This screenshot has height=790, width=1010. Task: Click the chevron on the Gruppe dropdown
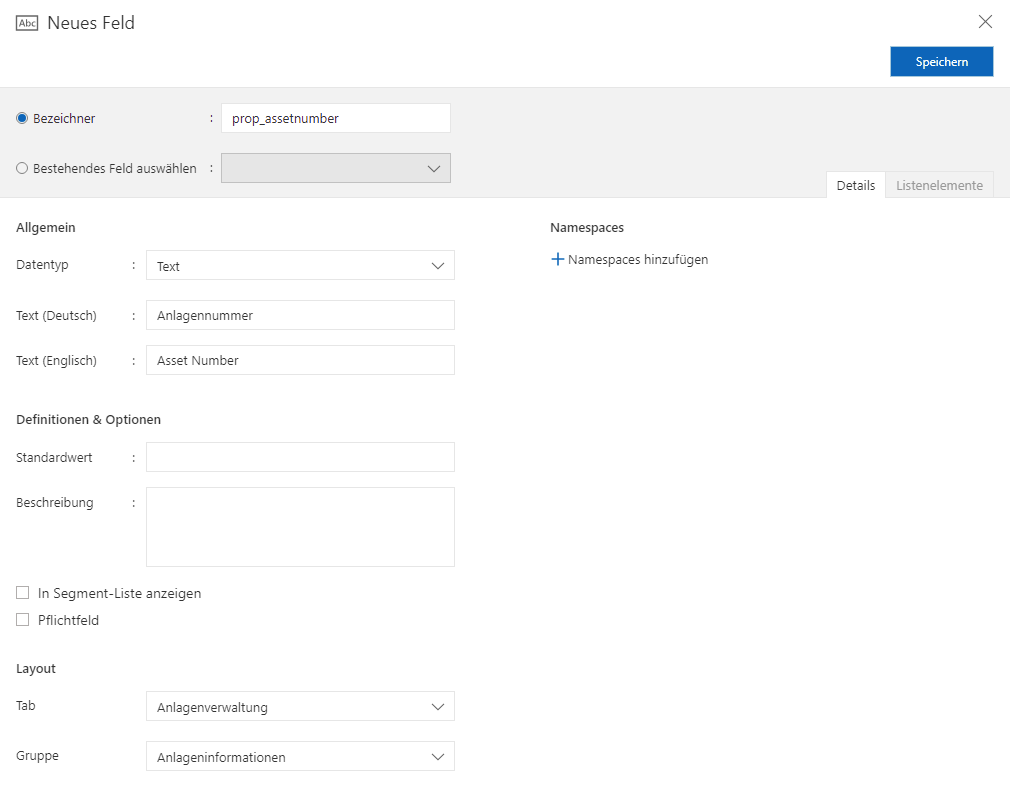[x=437, y=756]
